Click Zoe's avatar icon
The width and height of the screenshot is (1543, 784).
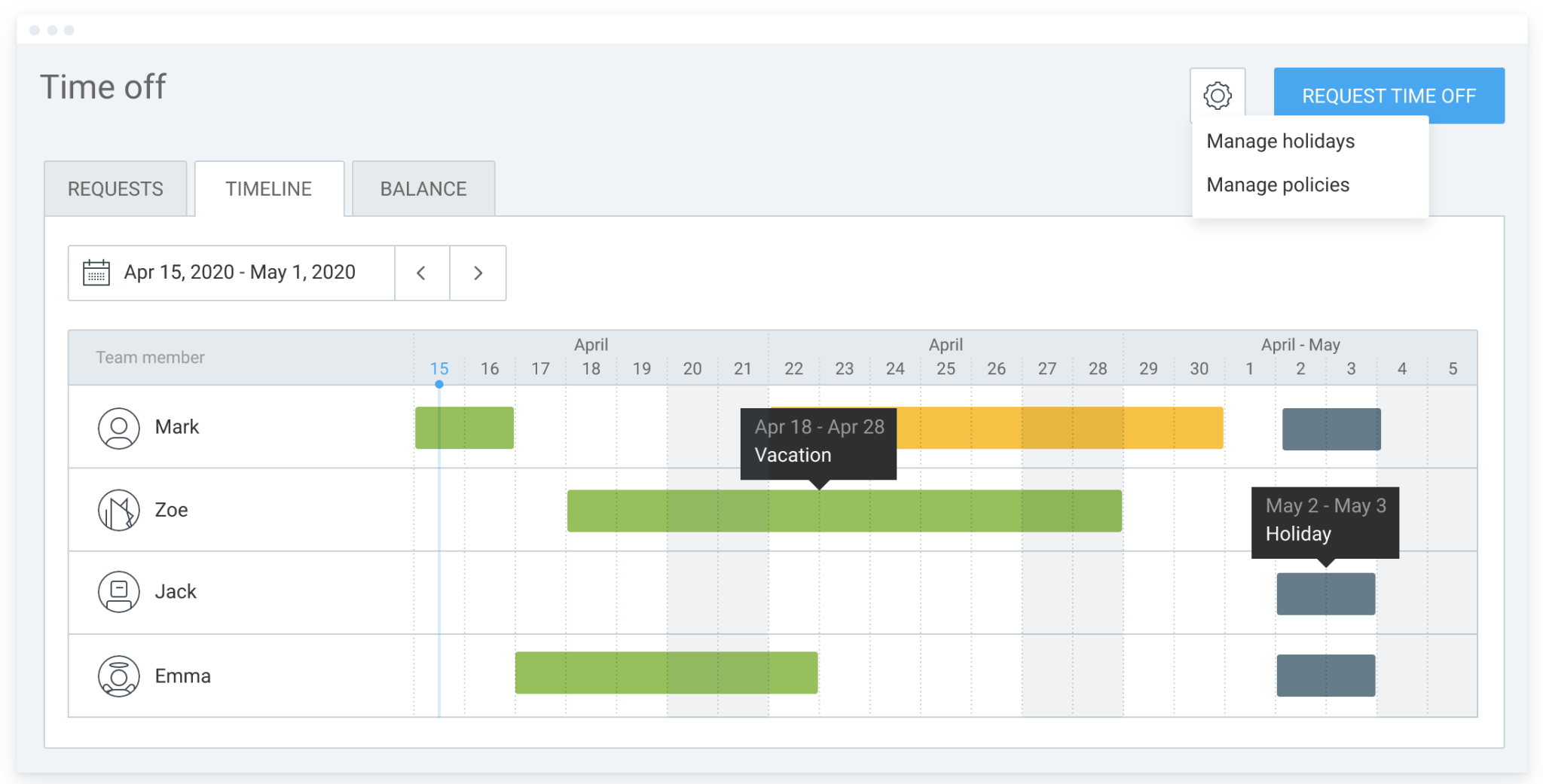pos(119,510)
